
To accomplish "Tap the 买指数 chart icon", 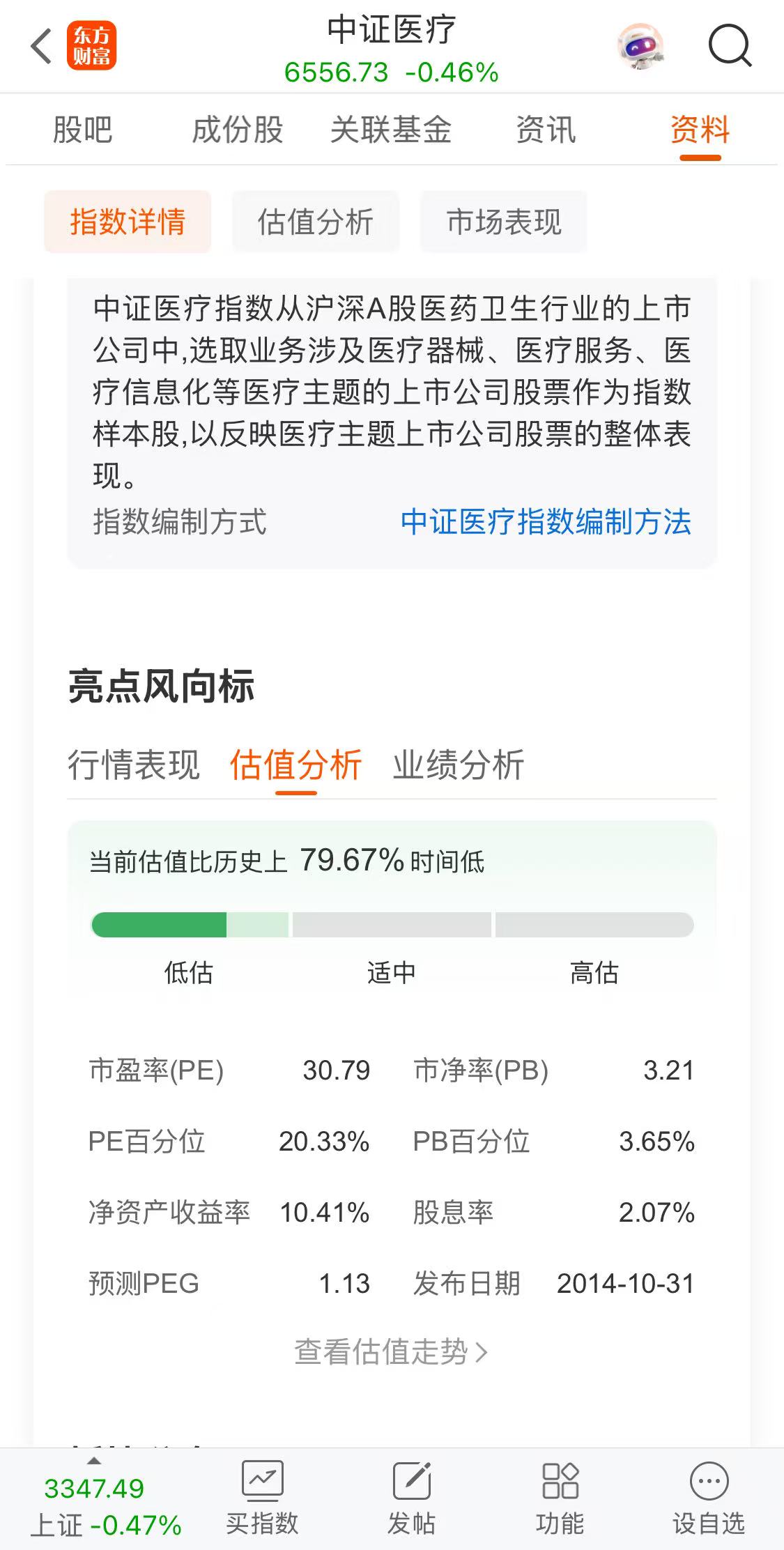I will pyautogui.click(x=262, y=1480).
